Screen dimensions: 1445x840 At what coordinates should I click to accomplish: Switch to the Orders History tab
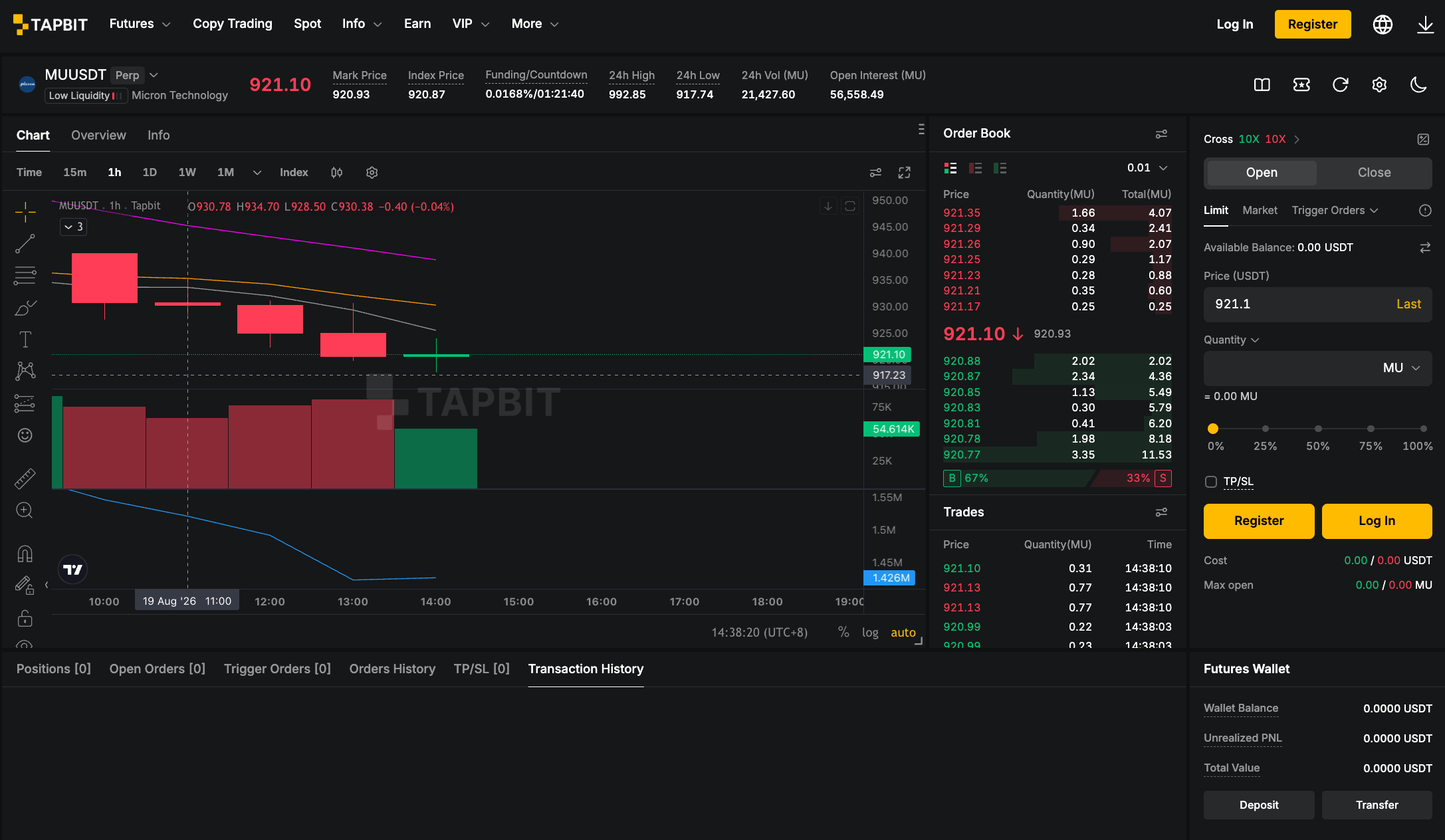(392, 669)
